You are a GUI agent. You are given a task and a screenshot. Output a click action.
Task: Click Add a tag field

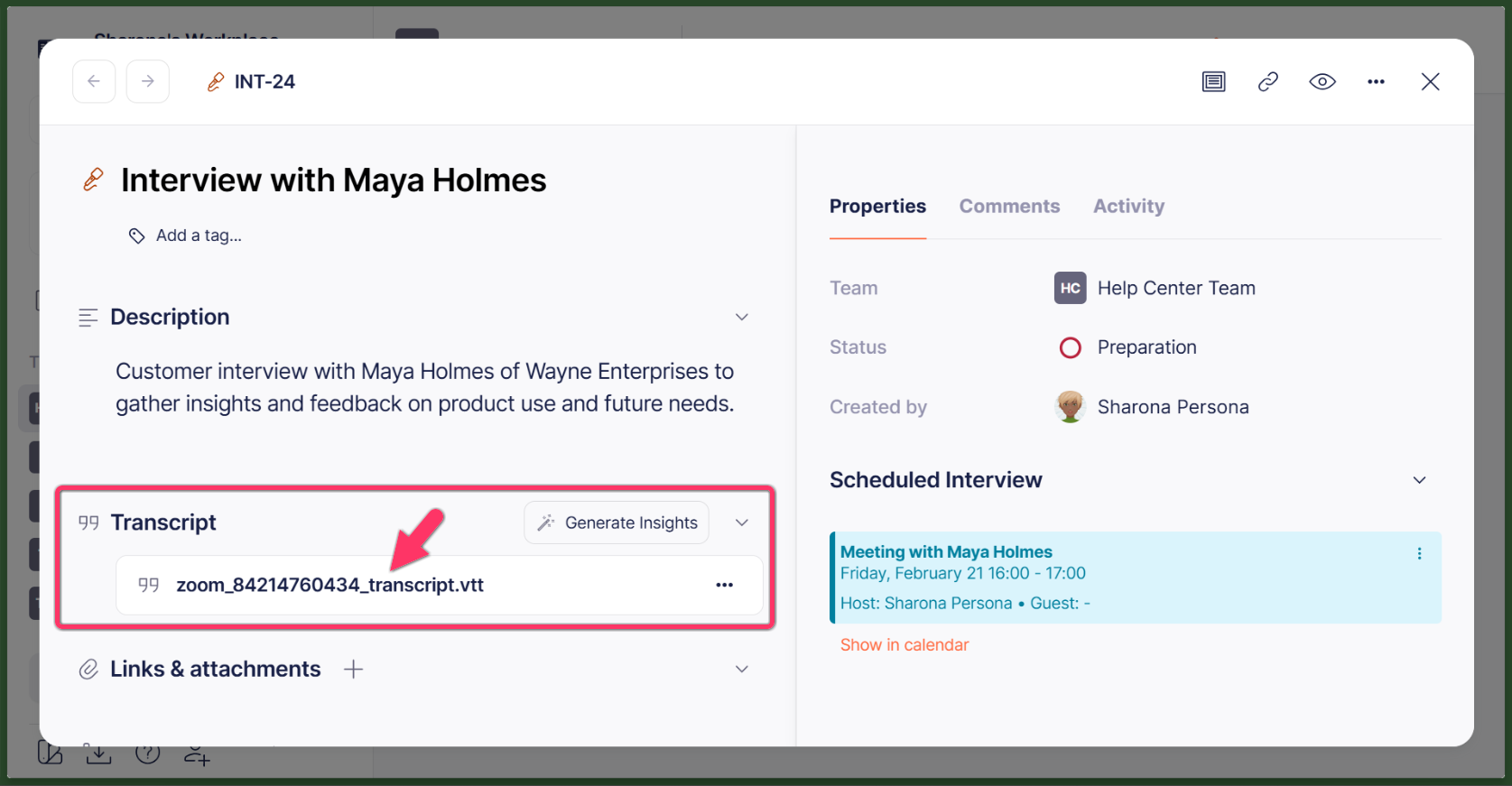[185, 236]
